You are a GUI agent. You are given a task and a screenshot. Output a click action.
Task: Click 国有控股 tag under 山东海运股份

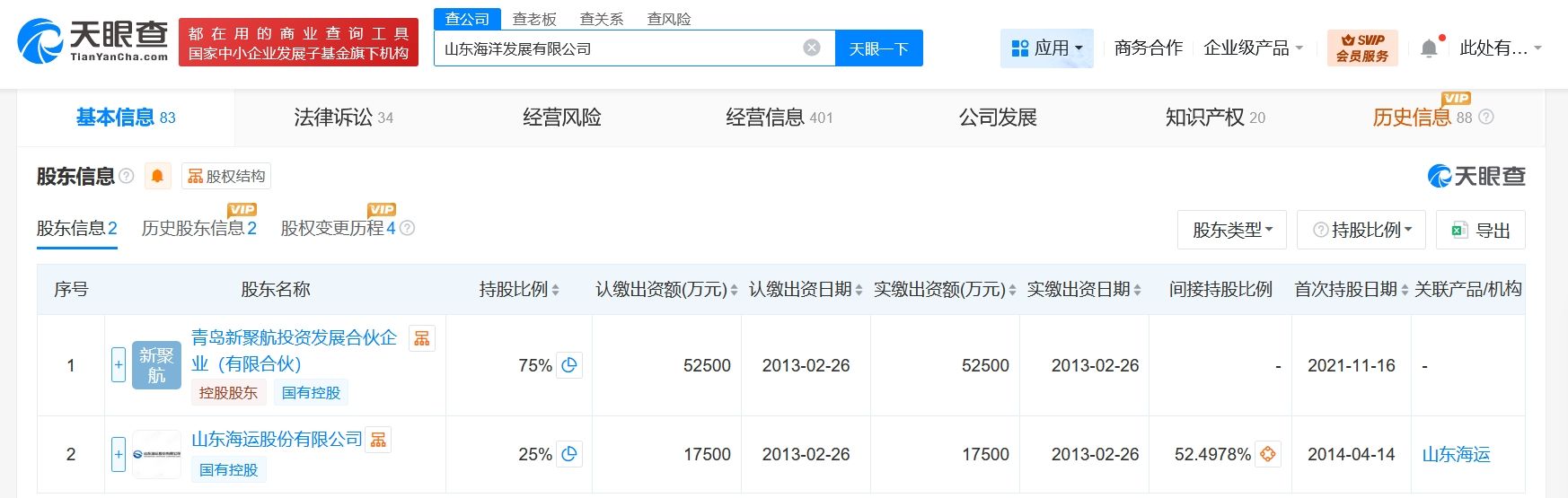228,469
